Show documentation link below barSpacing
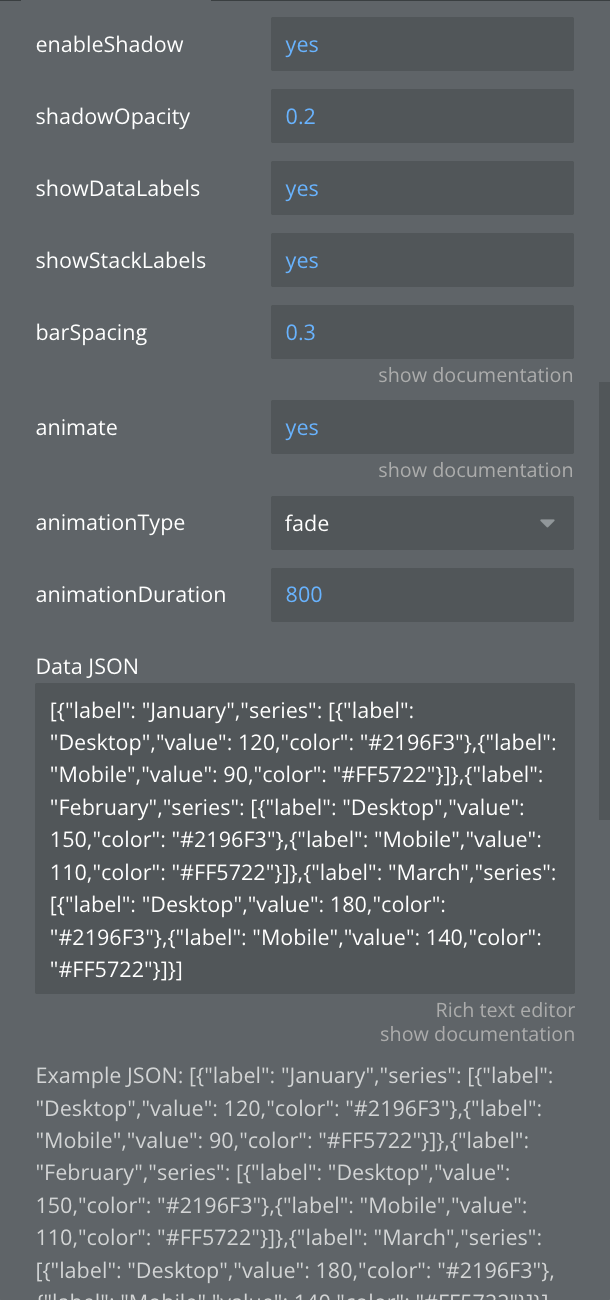The width and height of the screenshot is (610, 1300). click(x=475, y=376)
